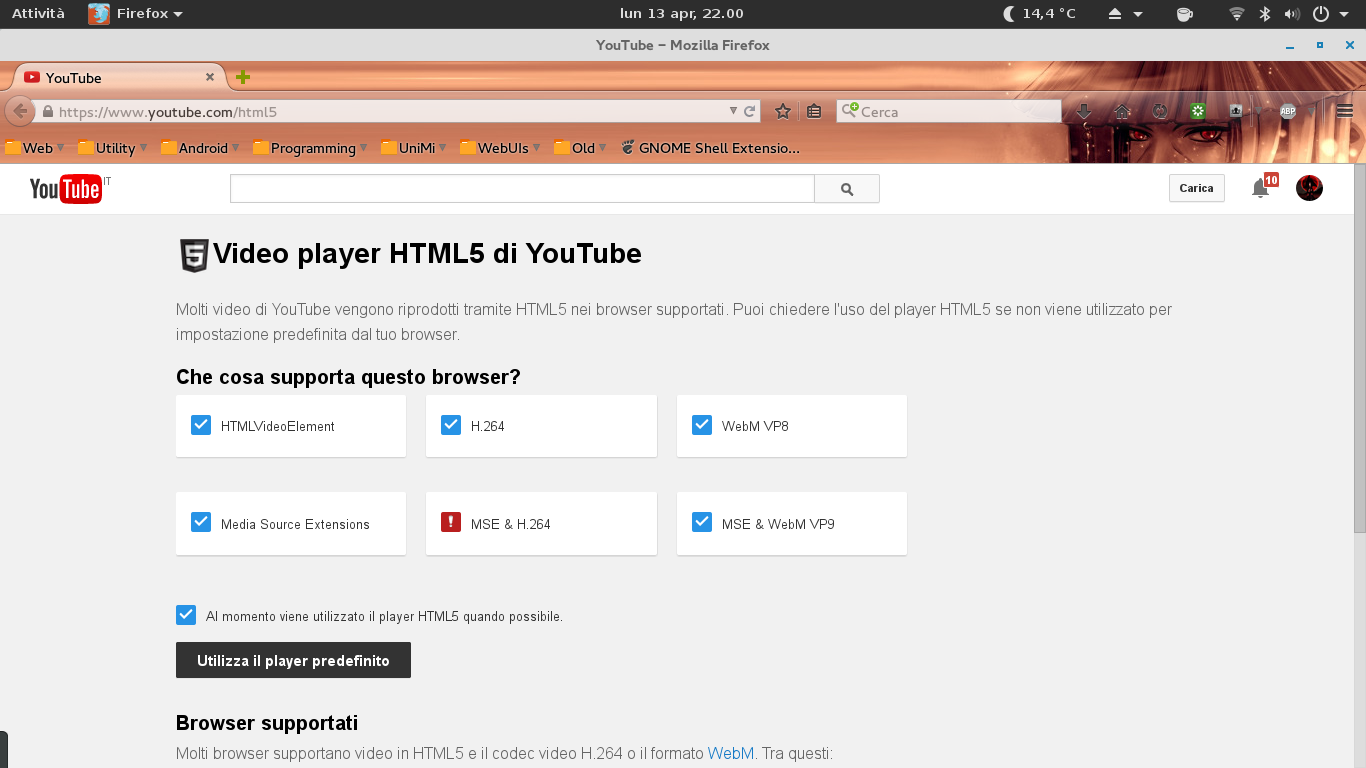1366x768 pixels.
Task: Expand the Old bookmarks folder
Action: 581,148
